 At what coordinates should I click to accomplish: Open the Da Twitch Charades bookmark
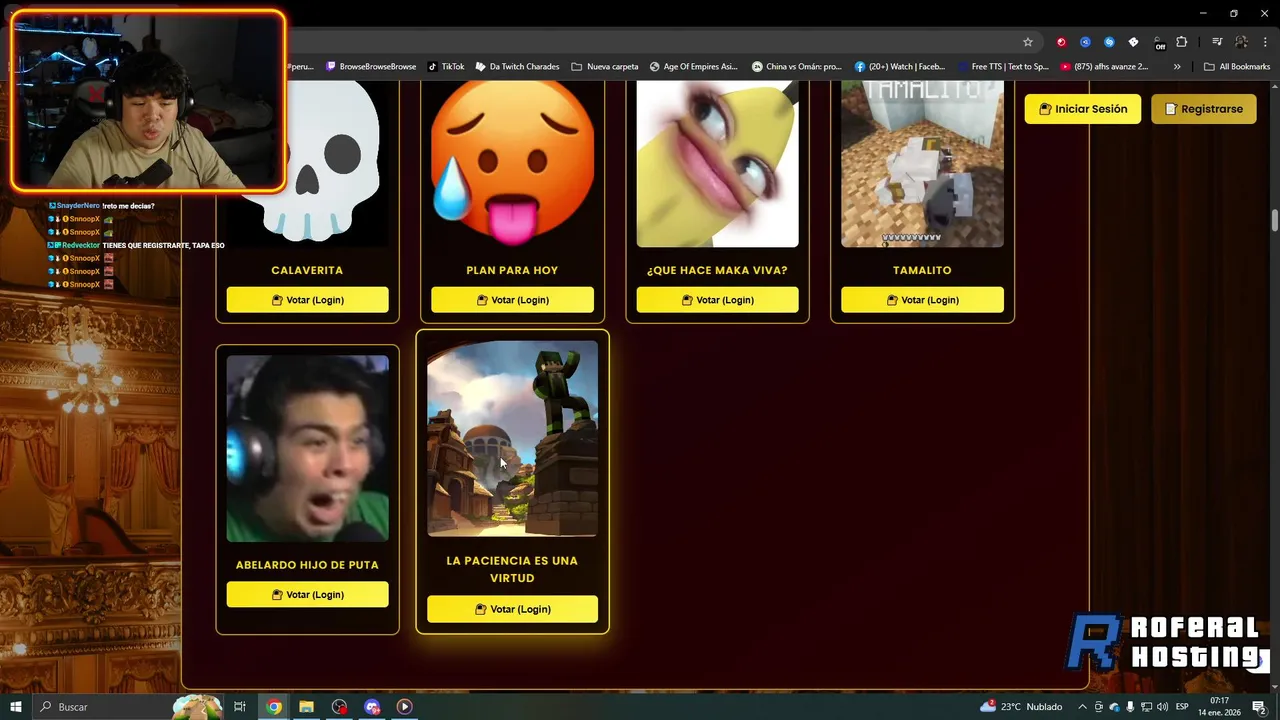(x=517, y=67)
